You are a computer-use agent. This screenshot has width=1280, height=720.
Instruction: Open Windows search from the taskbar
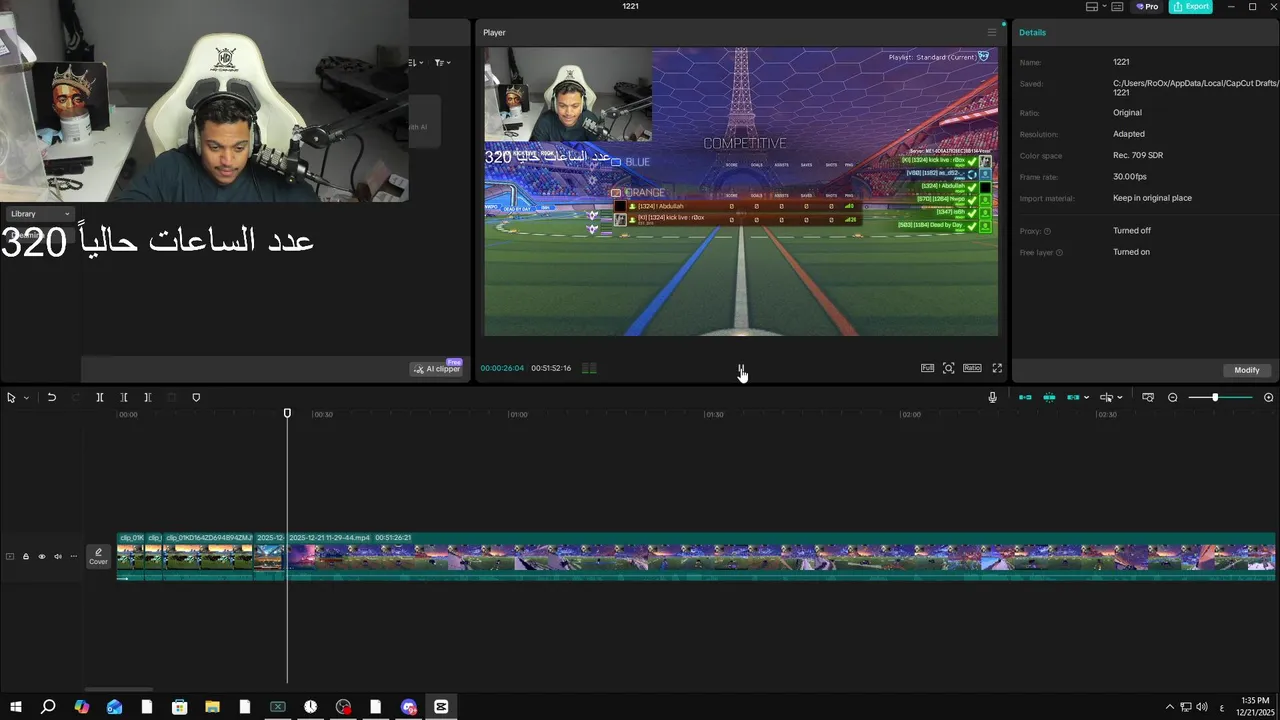coord(48,707)
